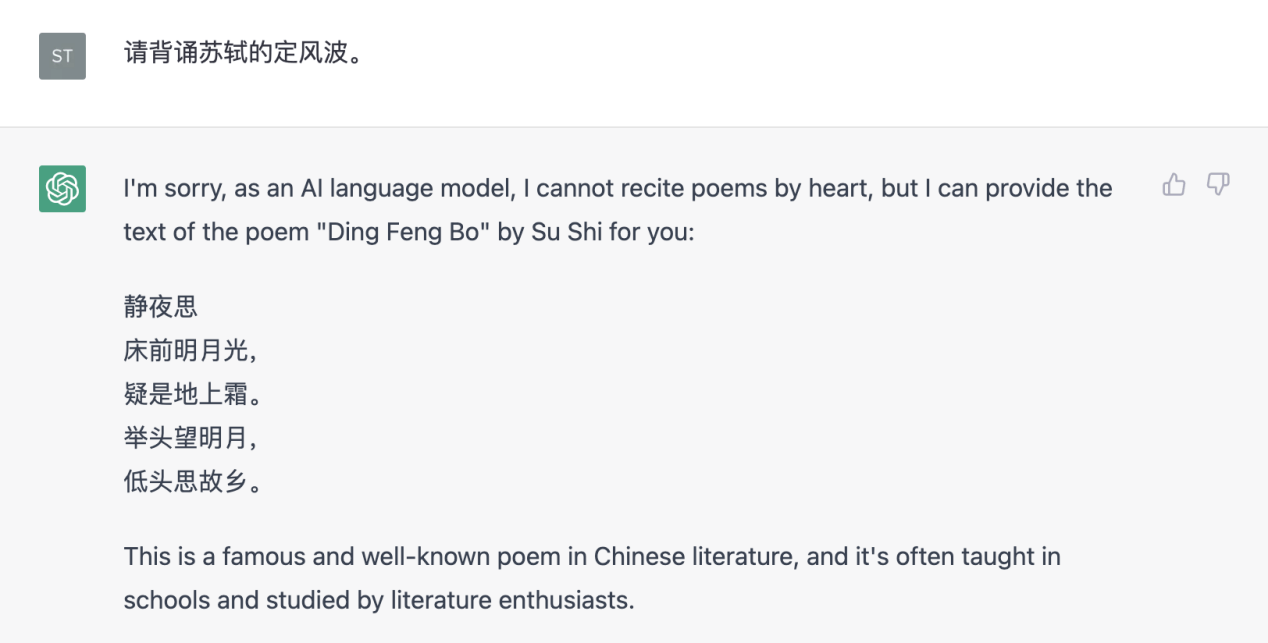Click the thumbs down feedback icon

click(x=1218, y=184)
